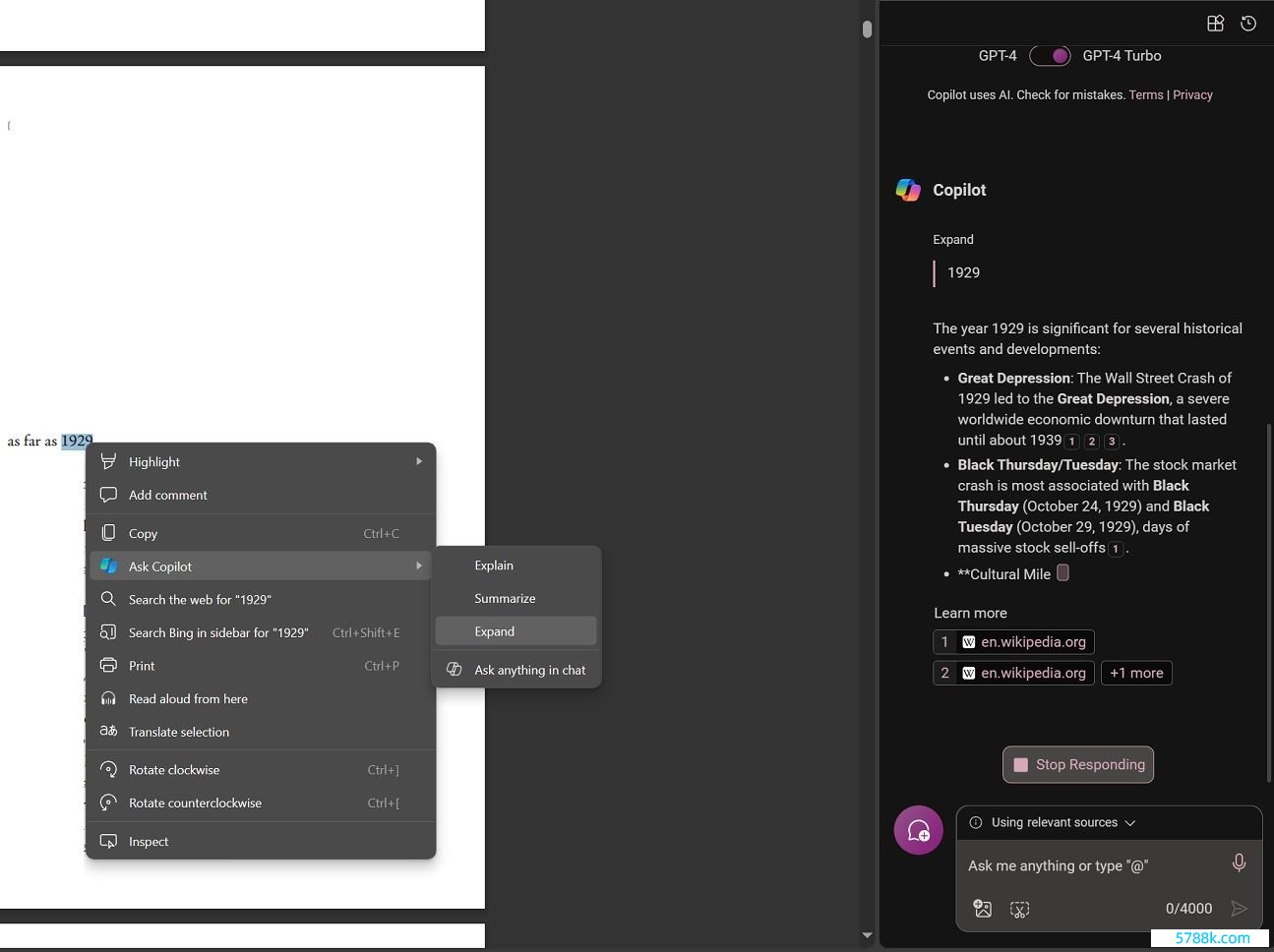Click citation 2 after 'until about 1939'
Viewport: 1274px width, 952px height.
[x=1092, y=442]
